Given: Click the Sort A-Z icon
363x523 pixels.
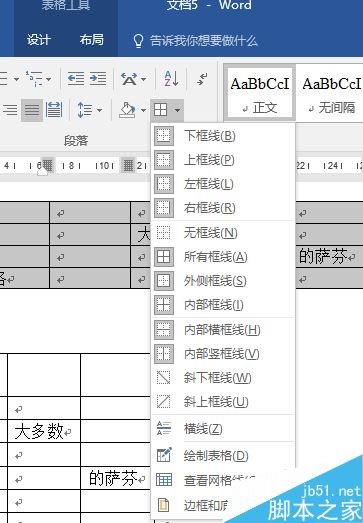Looking at the screenshot, I should [x=171, y=79].
